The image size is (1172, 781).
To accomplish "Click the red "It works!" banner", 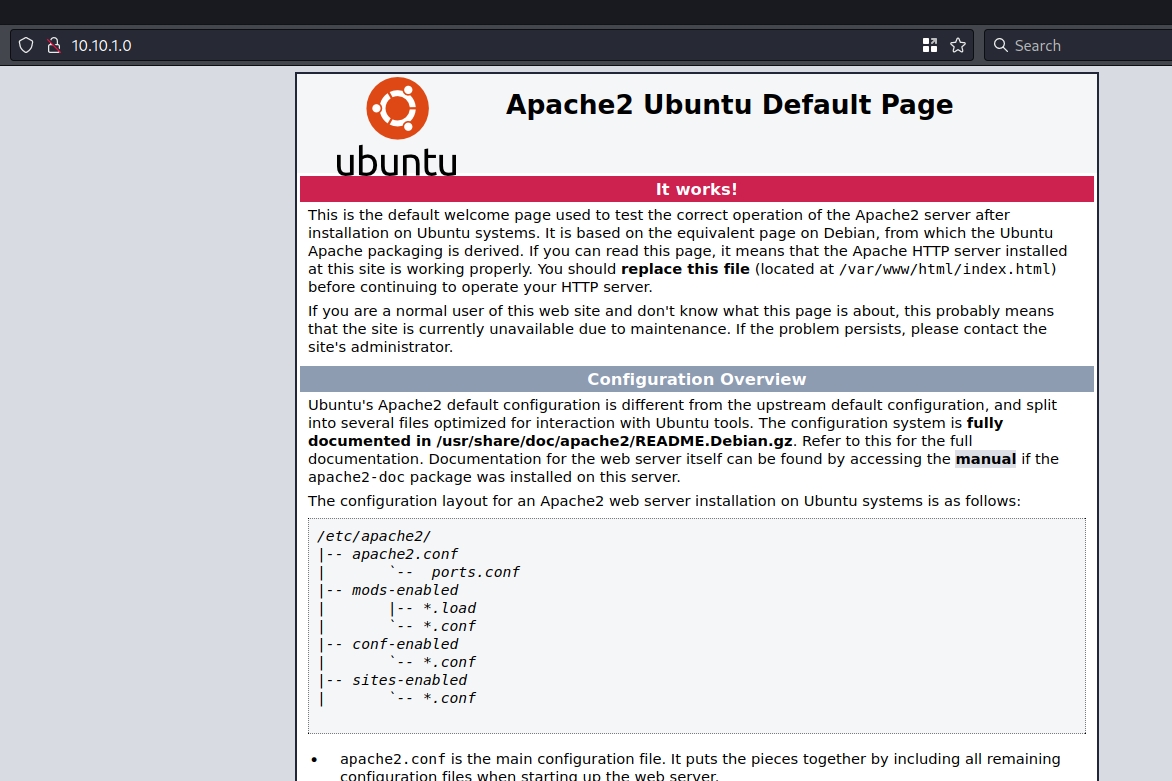I will point(696,189).
